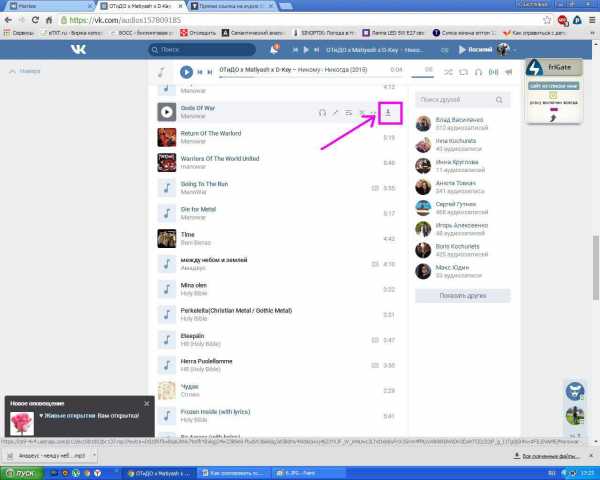Click the edit pencil on Gods Of War row

pos(335,113)
